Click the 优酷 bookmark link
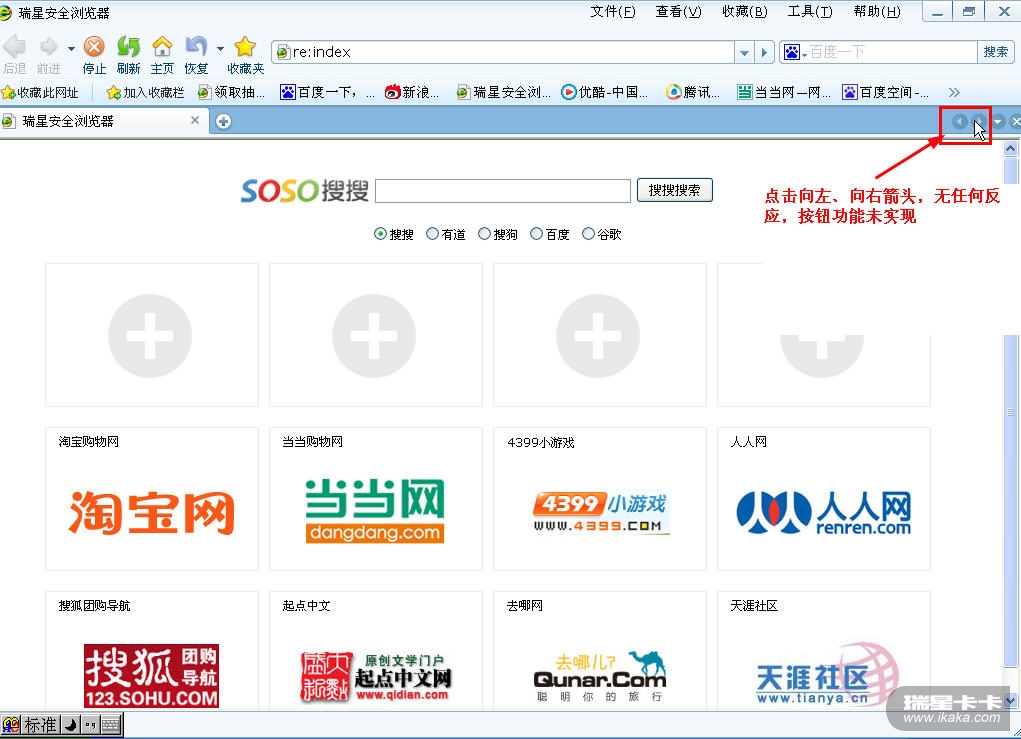 pyautogui.click(x=605, y=92)
